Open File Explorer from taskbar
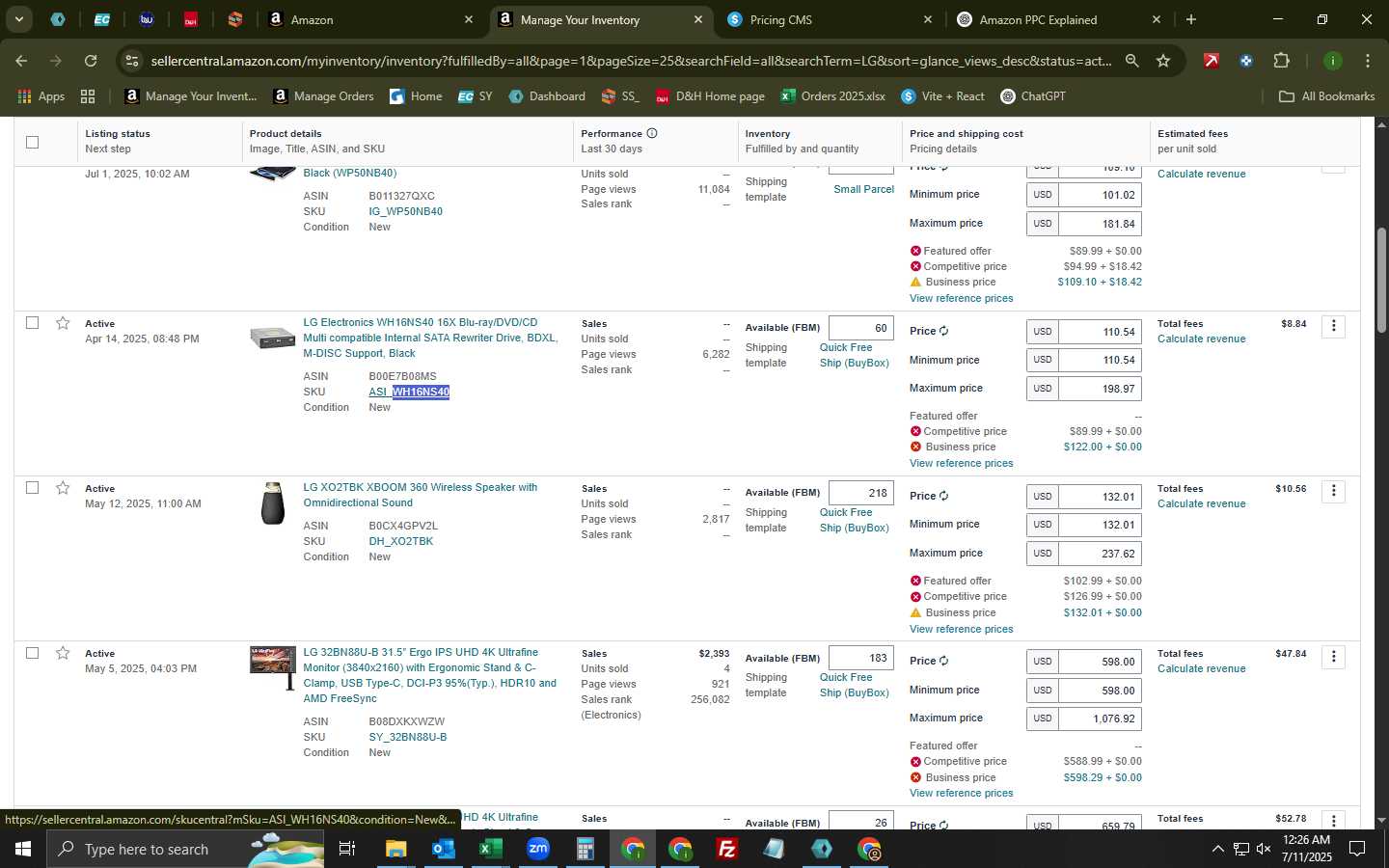 click(395, 849)
